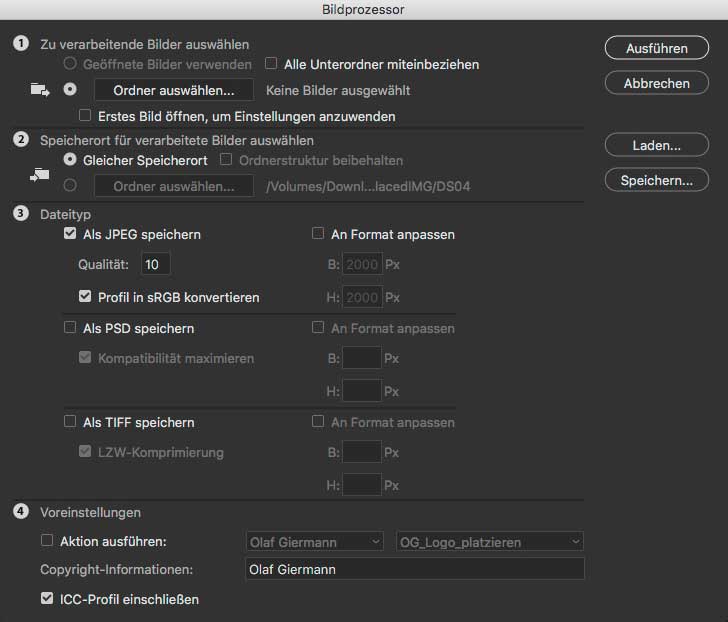Click disabled Ordner auswählen... in section 2
The image size is (728, 622).
click(x=174, y=186)
